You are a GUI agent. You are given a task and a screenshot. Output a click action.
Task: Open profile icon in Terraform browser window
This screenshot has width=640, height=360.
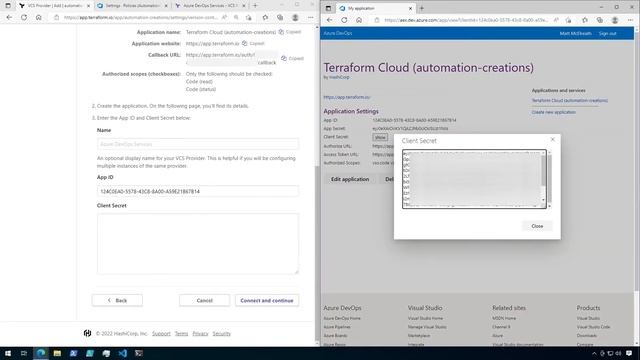click(295, 18)
